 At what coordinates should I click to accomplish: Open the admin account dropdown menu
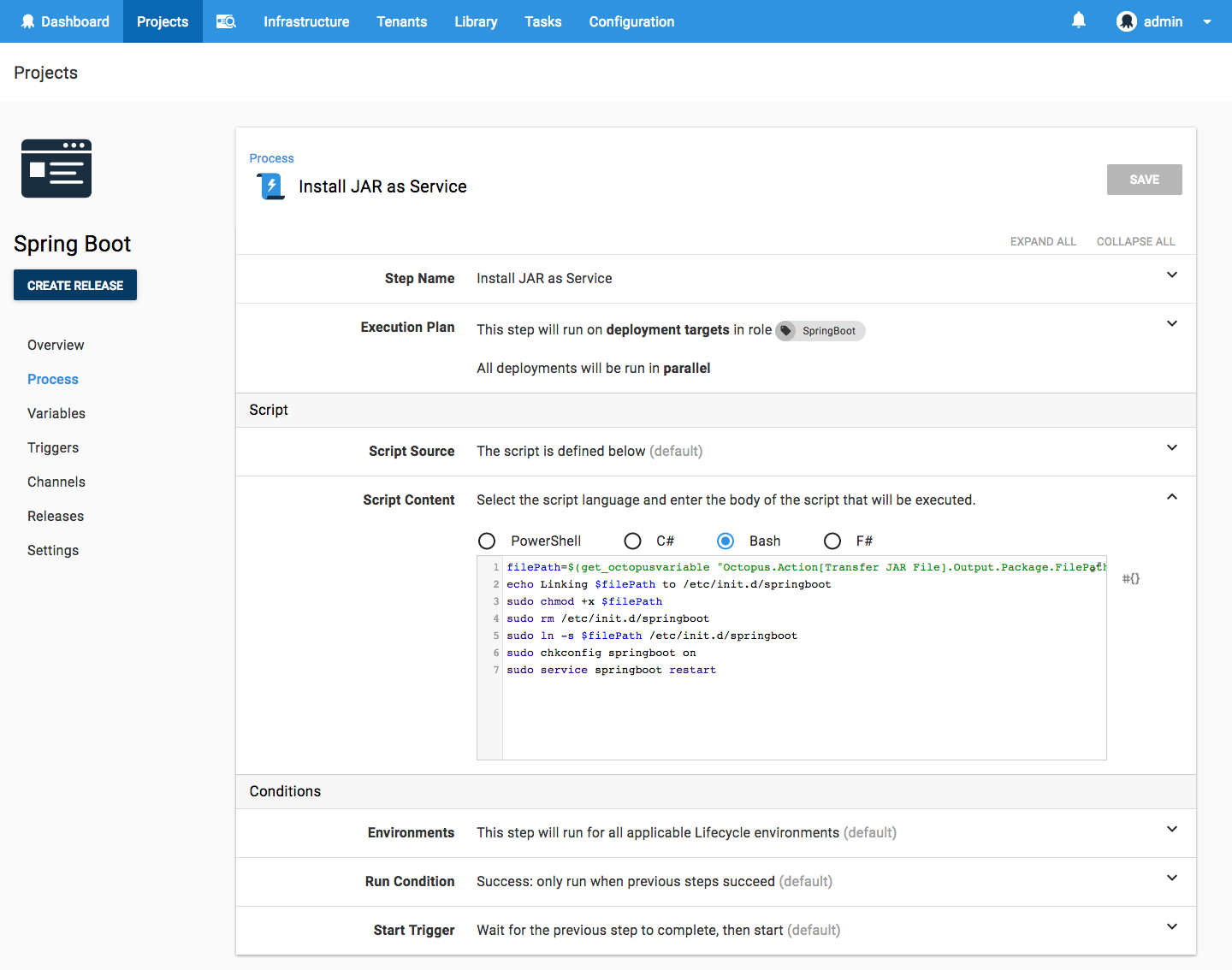pyautogui.click(x=1207, y=21)
